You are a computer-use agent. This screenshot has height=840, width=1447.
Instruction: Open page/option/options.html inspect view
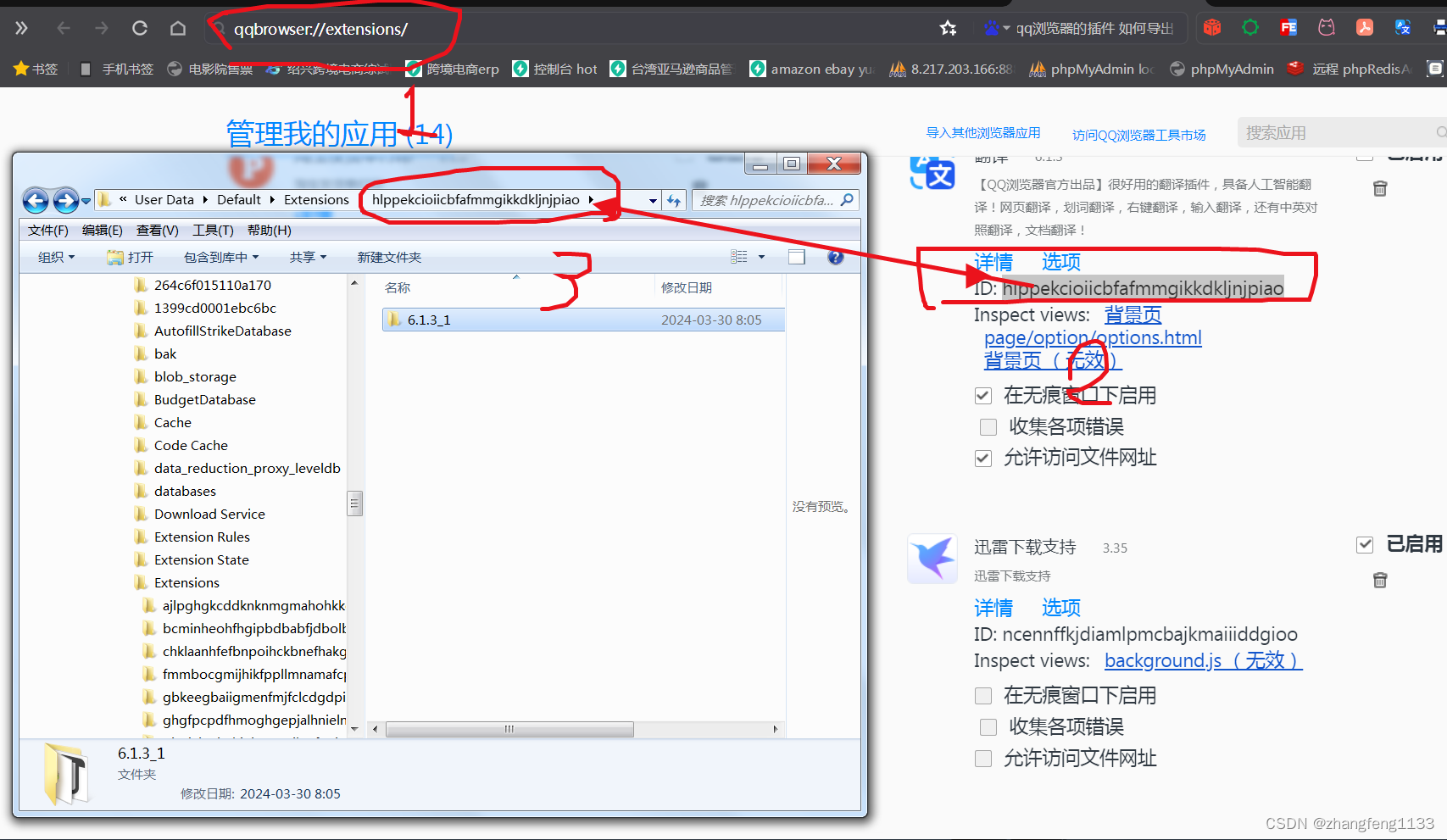click(1093, 337)
